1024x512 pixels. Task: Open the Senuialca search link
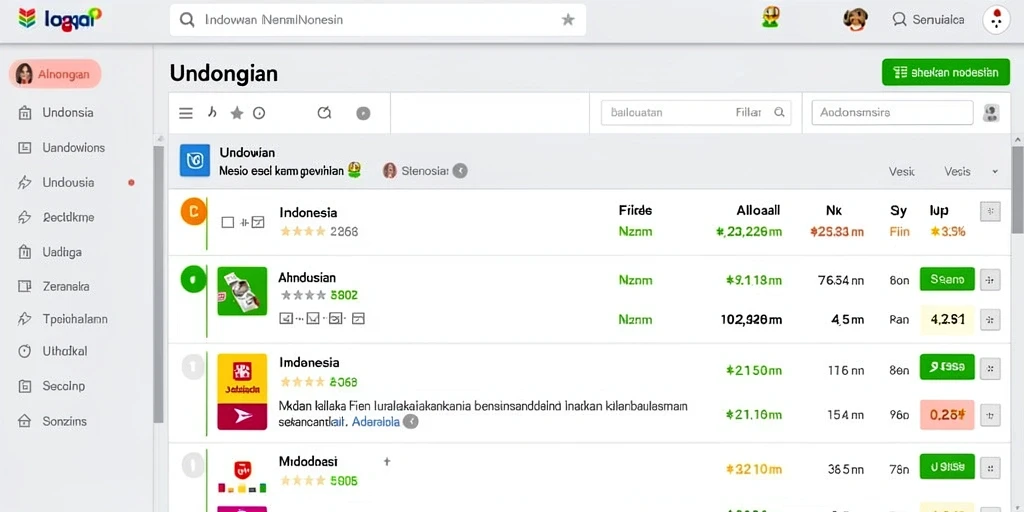[x=929, y=20]
